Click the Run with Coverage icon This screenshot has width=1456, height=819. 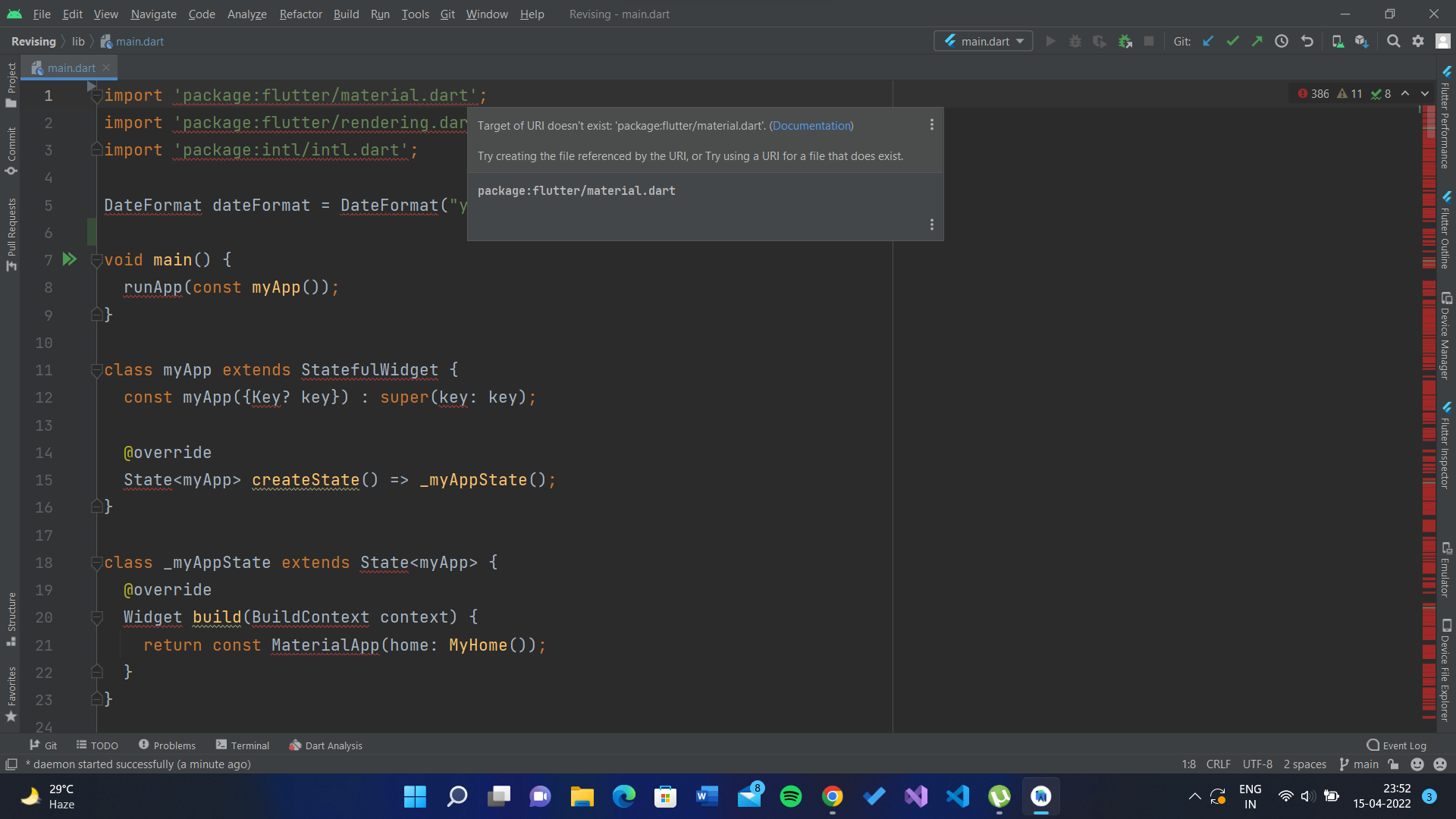(x=1100, y=41)
